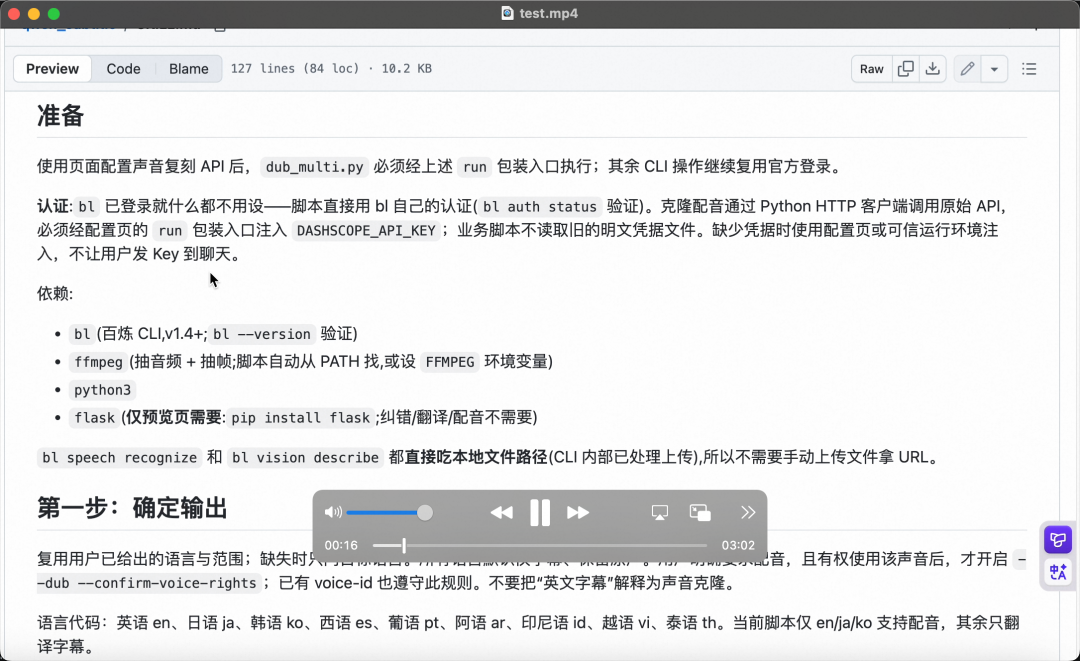Click the 127 lines file info text

(331, 69)
